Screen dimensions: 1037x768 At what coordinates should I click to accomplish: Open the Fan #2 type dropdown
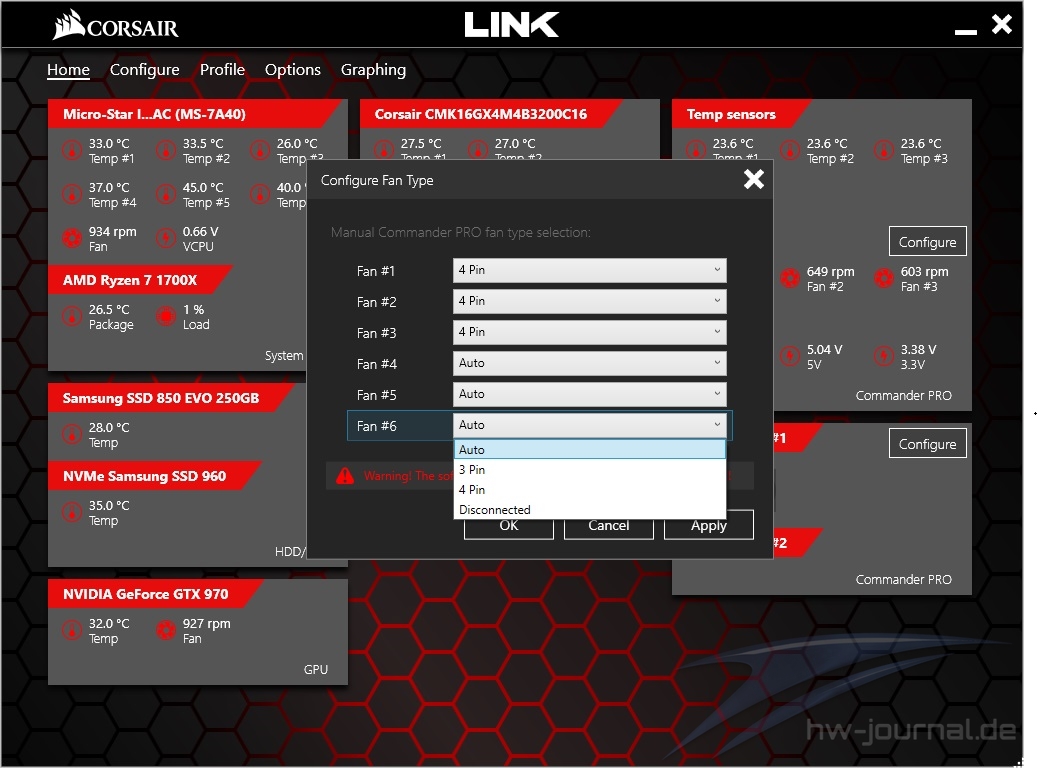(x=589, y=301)
